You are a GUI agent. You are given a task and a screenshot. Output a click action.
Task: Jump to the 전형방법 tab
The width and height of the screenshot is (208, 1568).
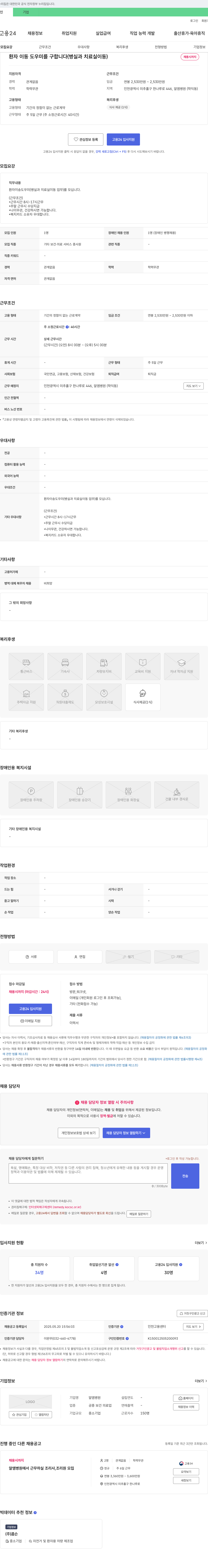[160, 47]
